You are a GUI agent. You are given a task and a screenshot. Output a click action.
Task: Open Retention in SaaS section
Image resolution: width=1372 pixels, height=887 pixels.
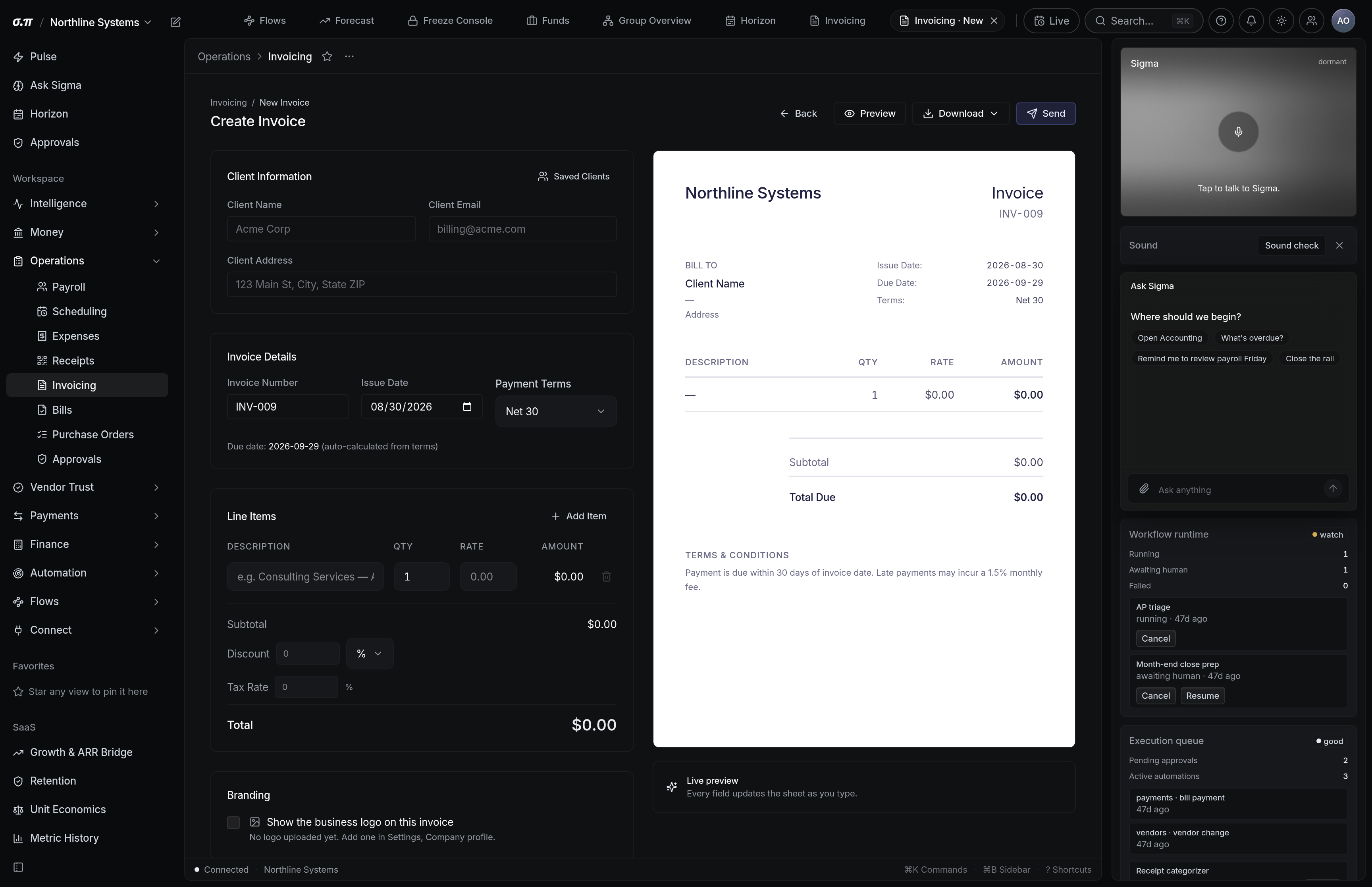click(x=87, y=781)
